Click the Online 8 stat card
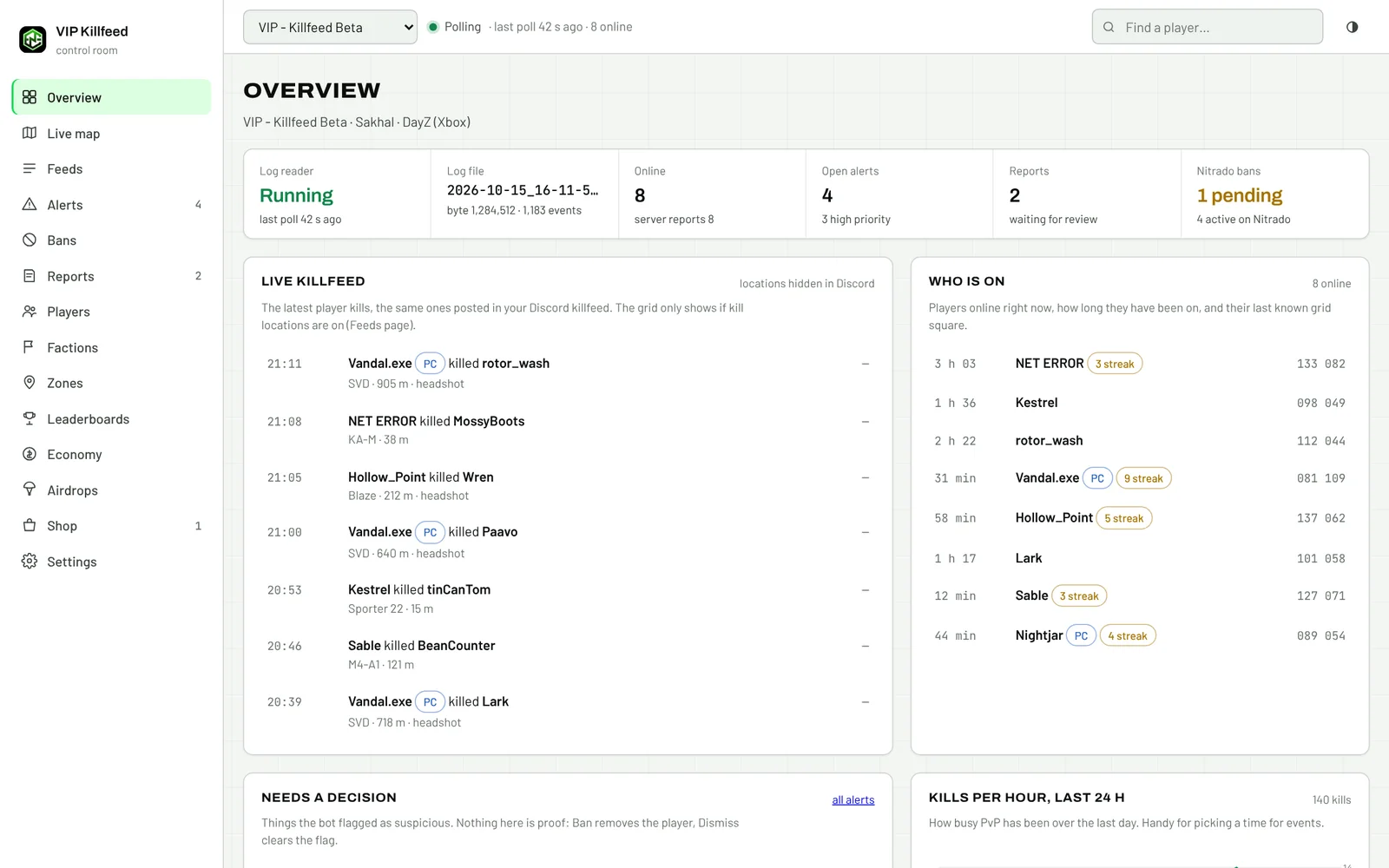 coord(712,194)
